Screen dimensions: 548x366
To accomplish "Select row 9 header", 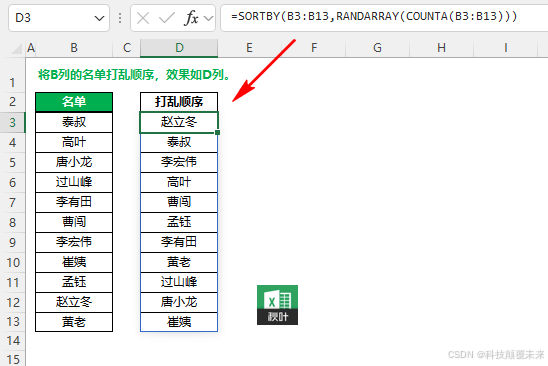I will point(13,242).
